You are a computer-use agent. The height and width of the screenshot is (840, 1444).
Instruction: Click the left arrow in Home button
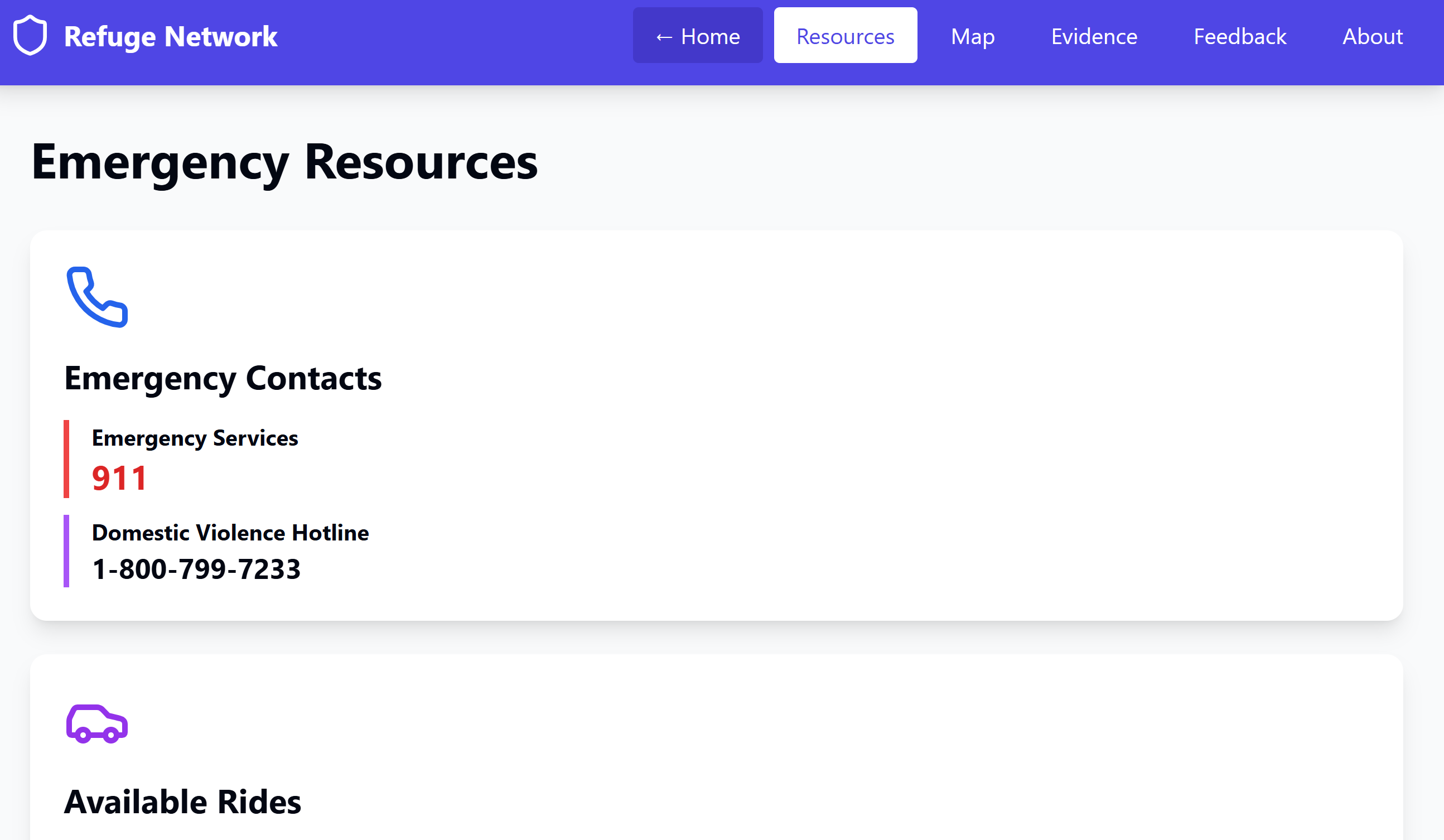[x=664, y=37]
